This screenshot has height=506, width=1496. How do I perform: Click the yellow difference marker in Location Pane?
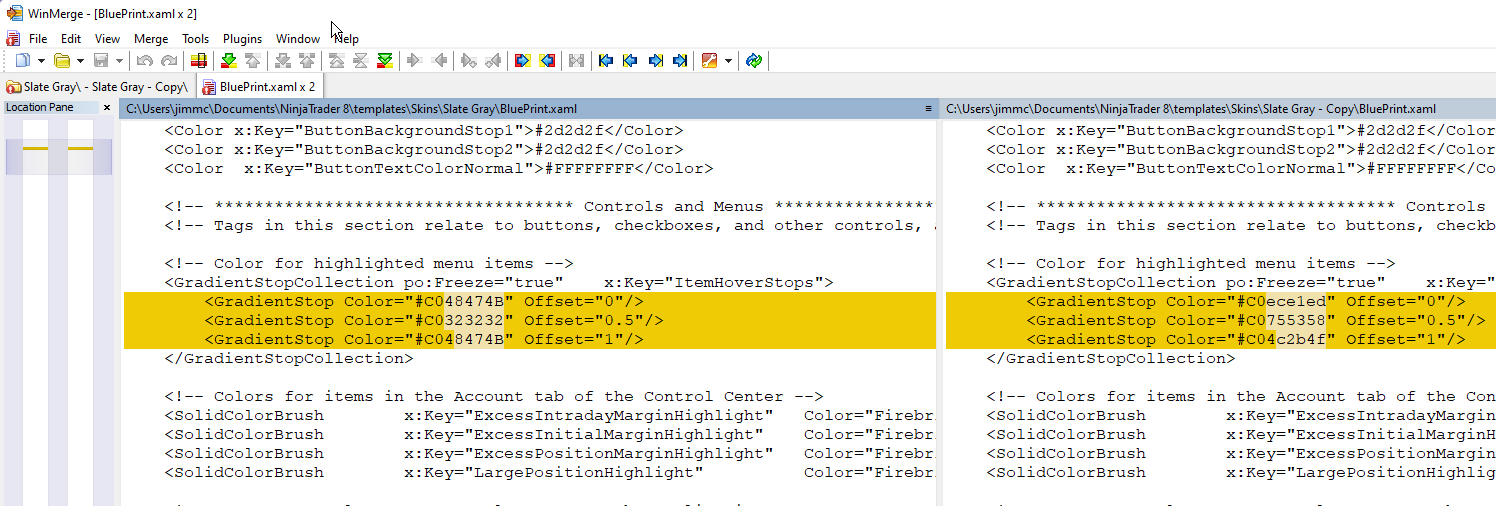pyautogui.click(x=36, y=149)
